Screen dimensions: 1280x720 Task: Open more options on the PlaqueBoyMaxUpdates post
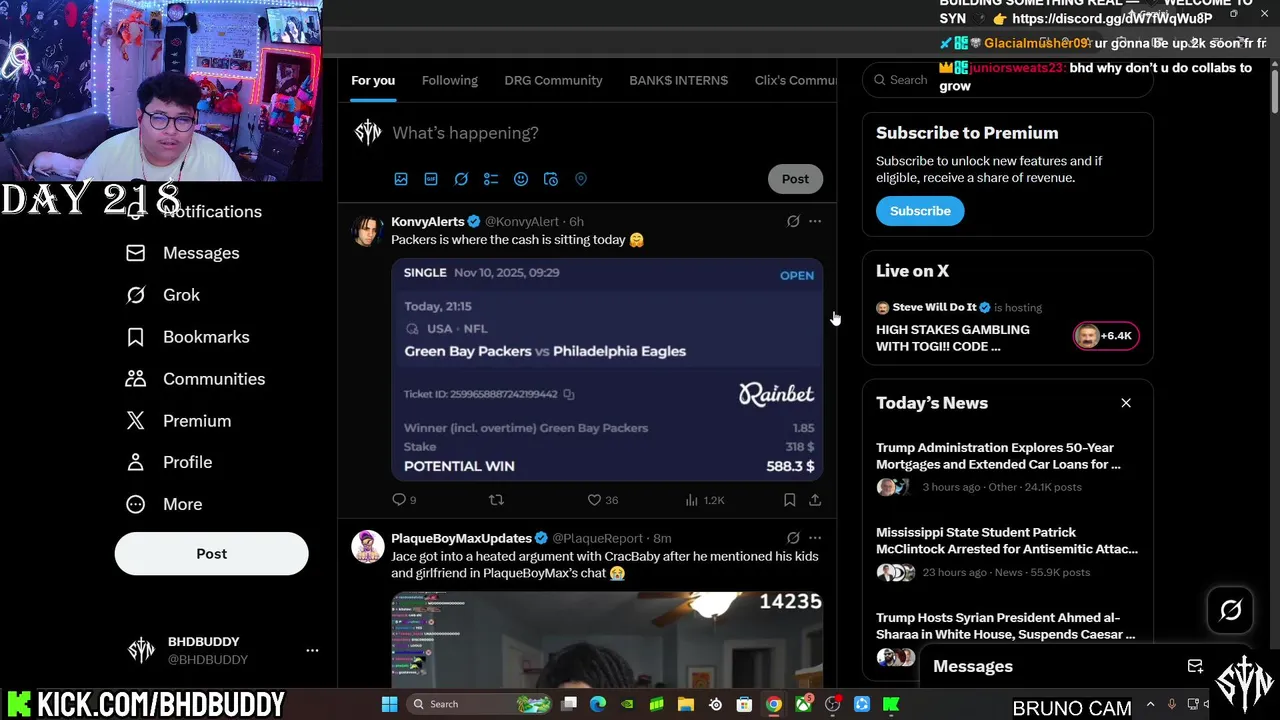pos(815,538)
